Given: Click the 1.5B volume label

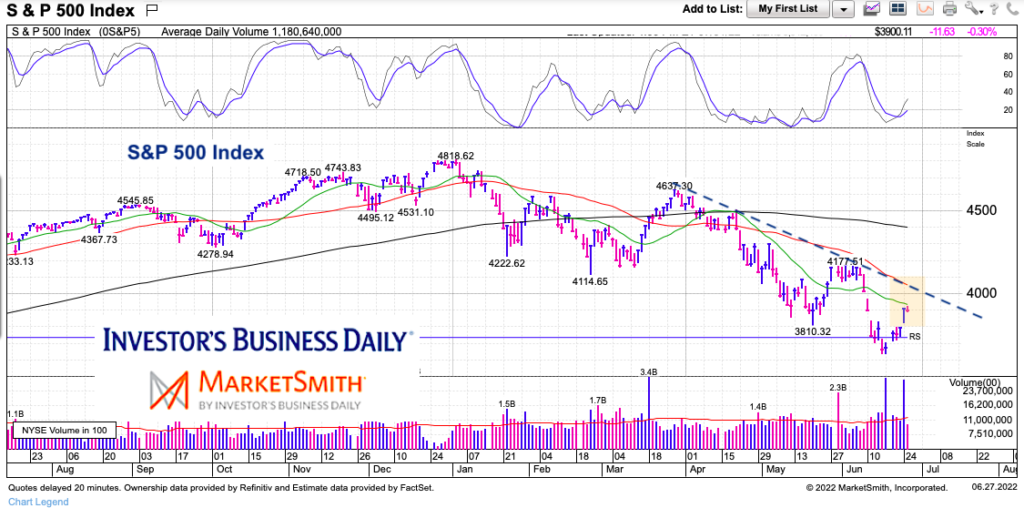Looking at the screenshot, I should (507, 405).
